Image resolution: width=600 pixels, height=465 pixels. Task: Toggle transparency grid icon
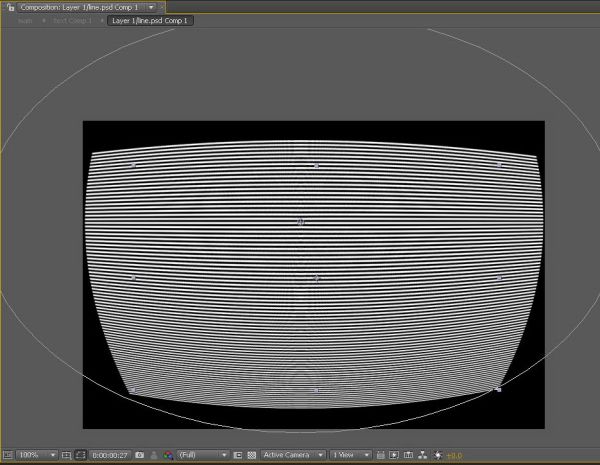(x=251, y=455)
